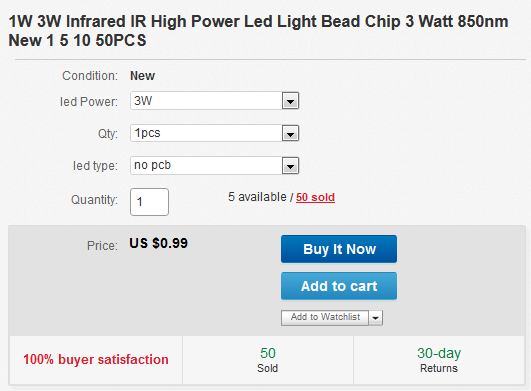Image resolution: width=531 pixels, height=391 pixels.
Task: Expand the Qty 1pcs dropdown arrow
Action: (x=290, y=133)
